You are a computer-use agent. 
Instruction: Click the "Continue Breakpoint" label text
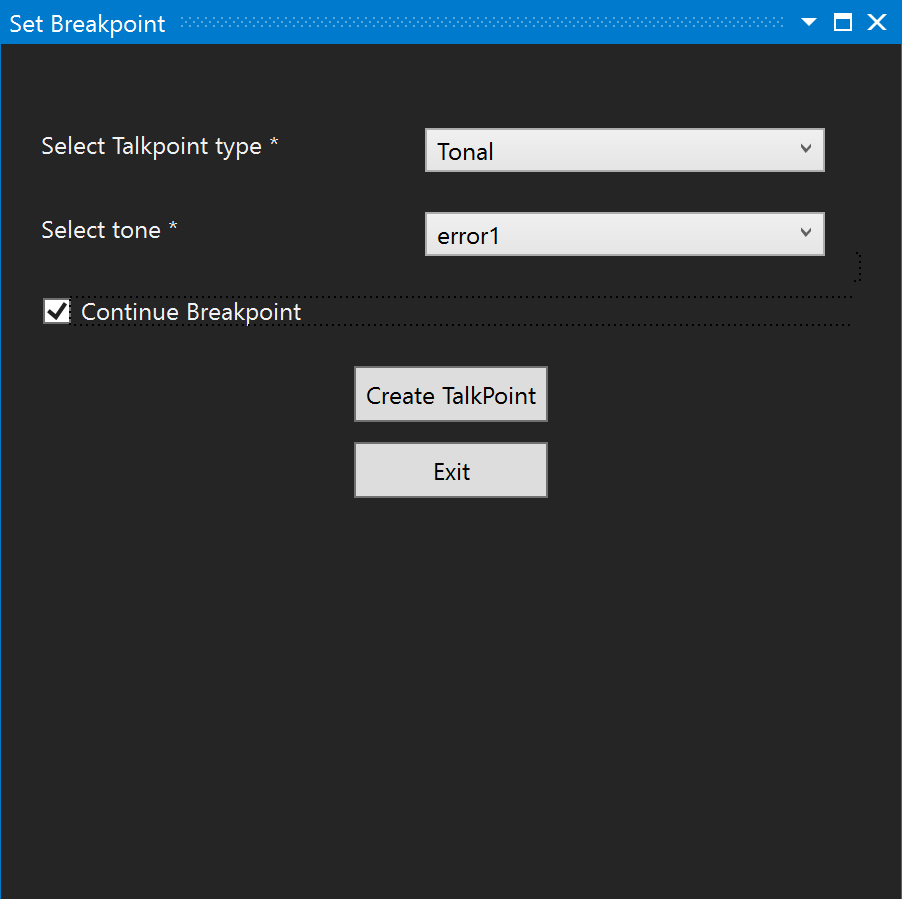coord(191,312)
